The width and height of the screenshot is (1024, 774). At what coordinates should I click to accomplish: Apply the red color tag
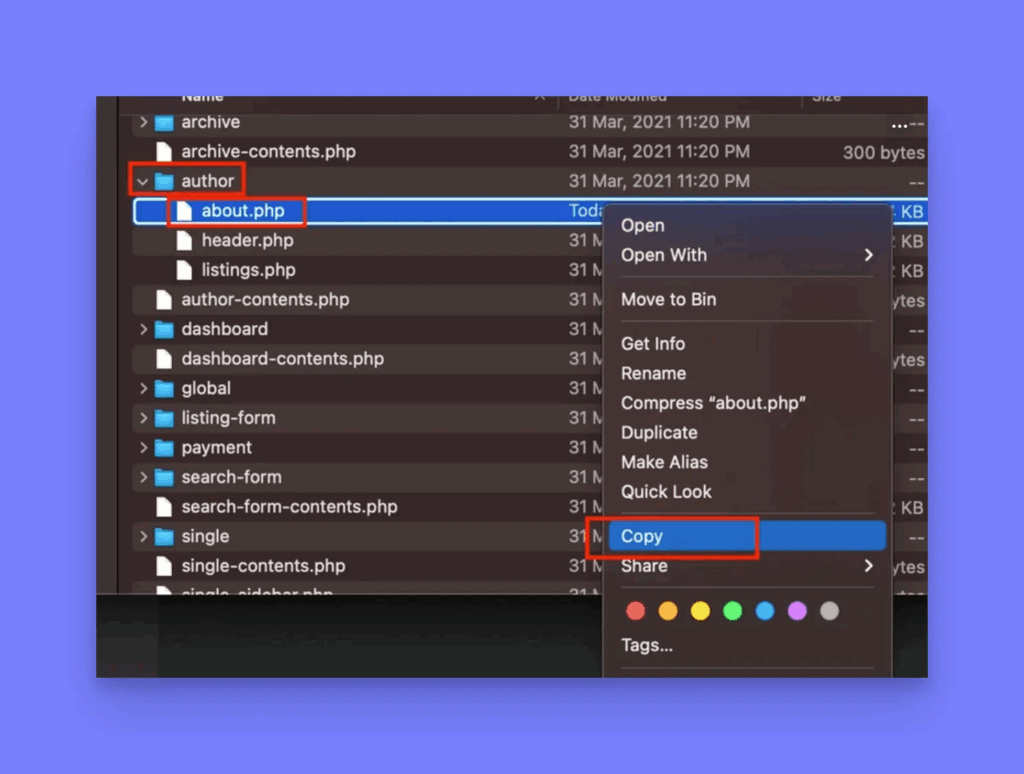(x=635, y=611)
